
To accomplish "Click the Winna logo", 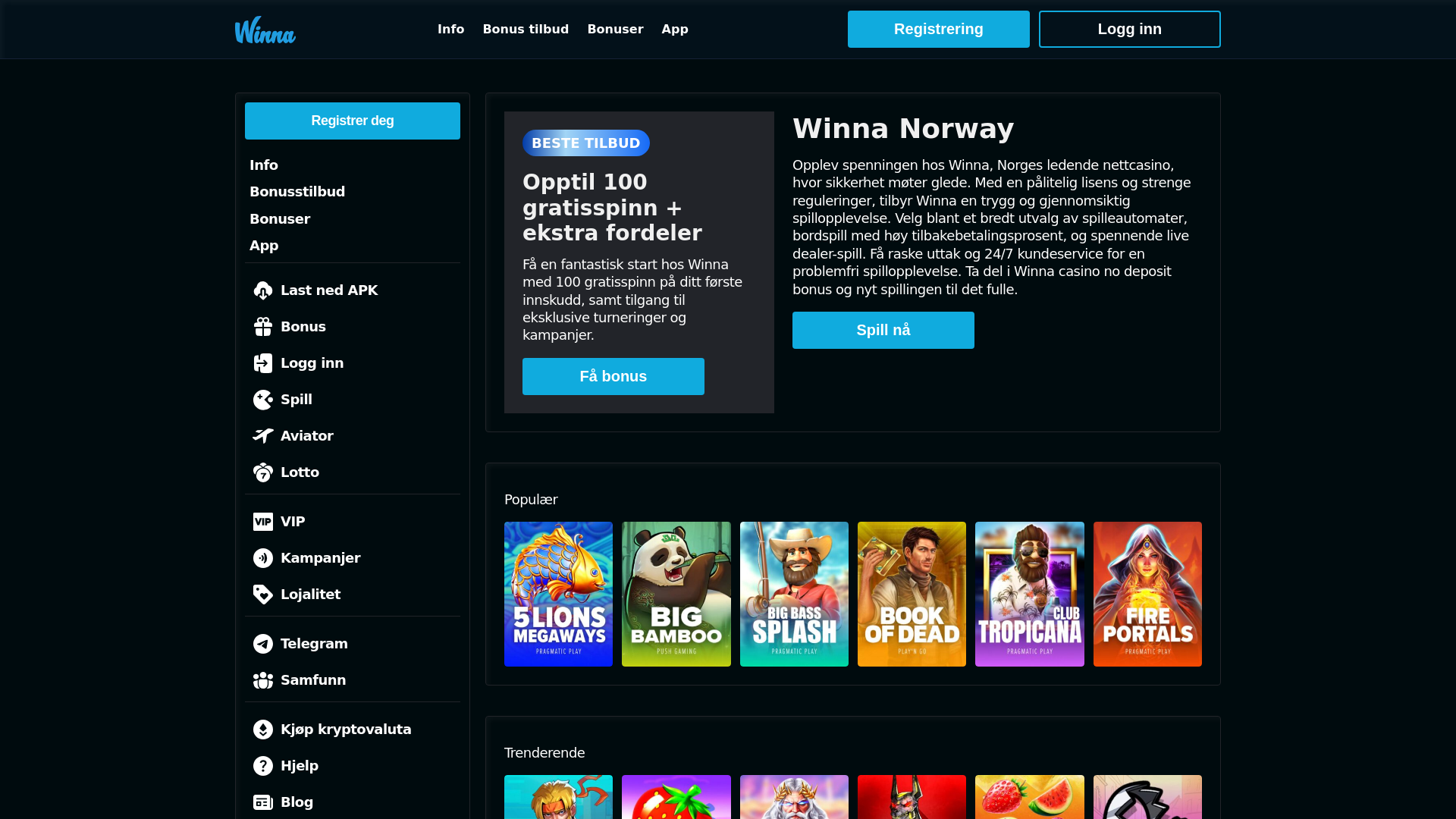I will click(265, 30).
